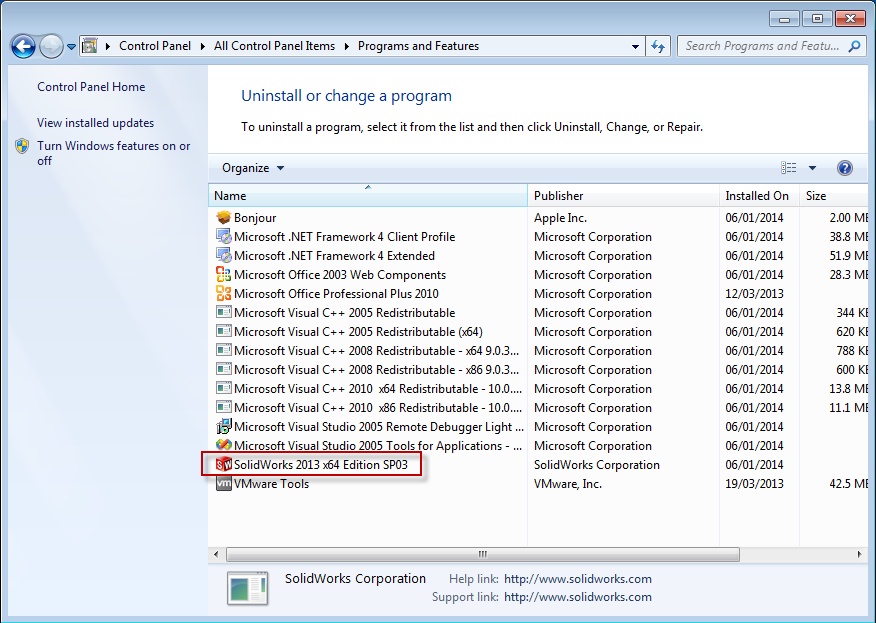The width and height of the screenshot is (876, 623).
Task: Click Control Panel breadcrumb segment
Action: [155, 46]
